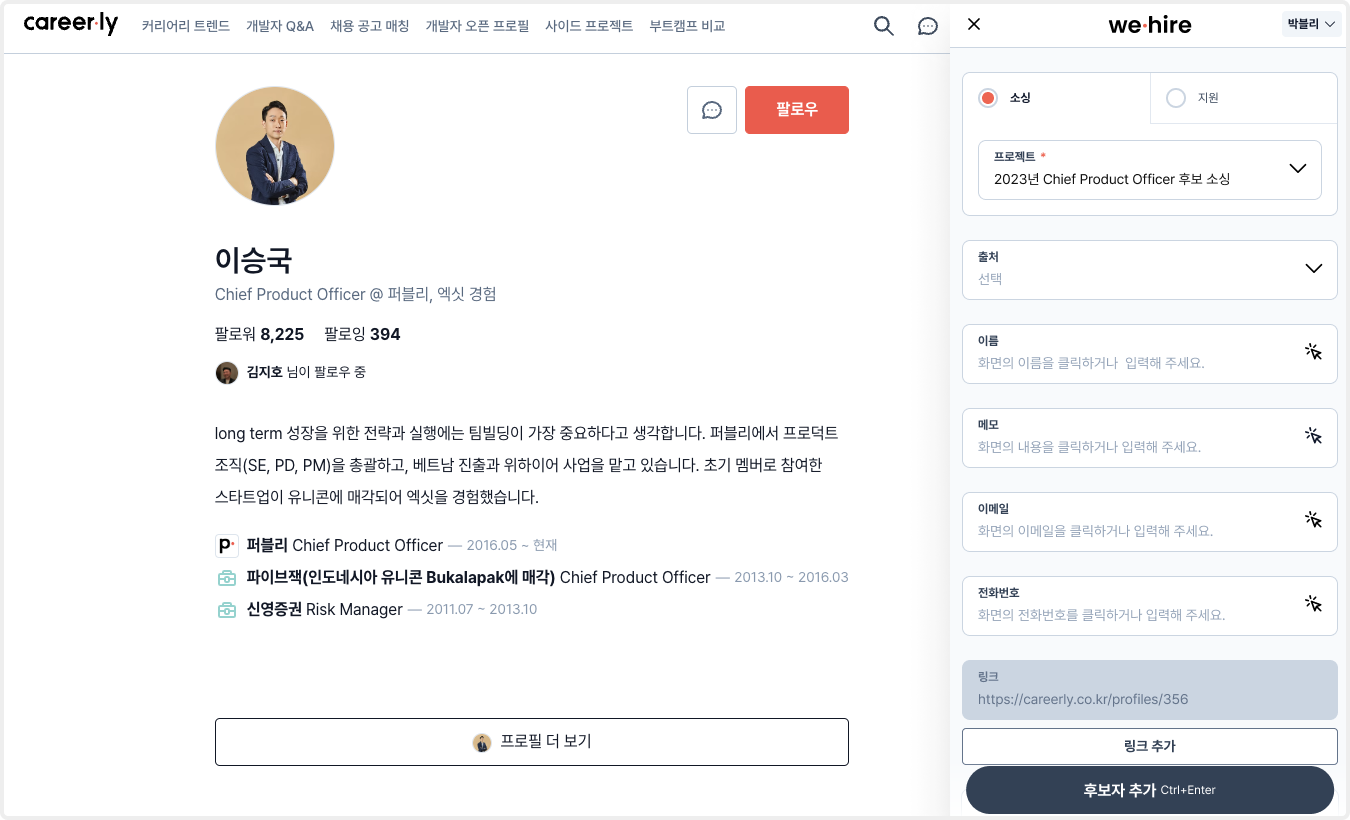The height and width of the screenshot is (820, 1350).
Task: Open the 출처 선택 dropdown
Action: pos(1150,270)
